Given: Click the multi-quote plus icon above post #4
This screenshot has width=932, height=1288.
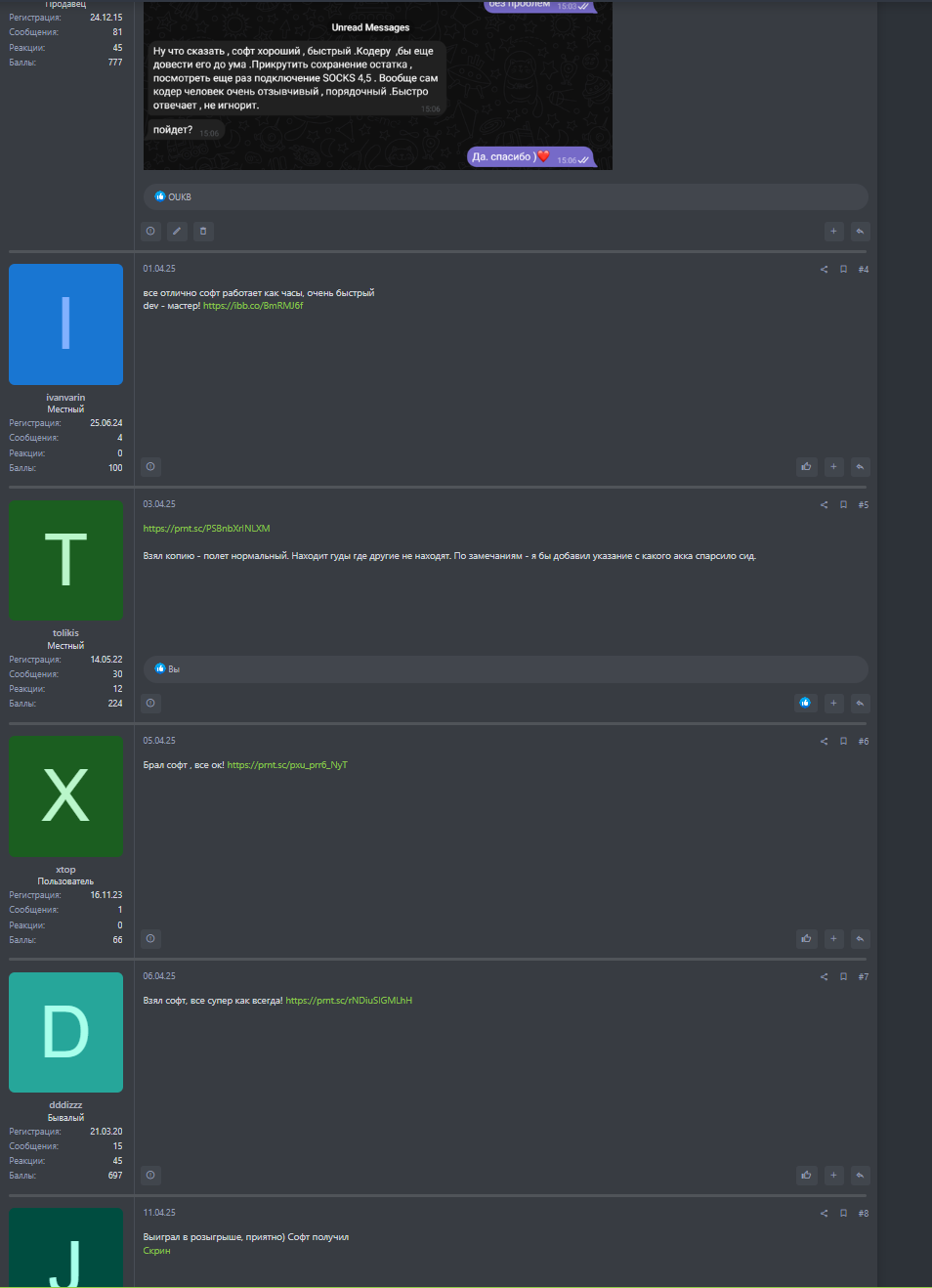Looking at the screenshot, I should (833, 232).
